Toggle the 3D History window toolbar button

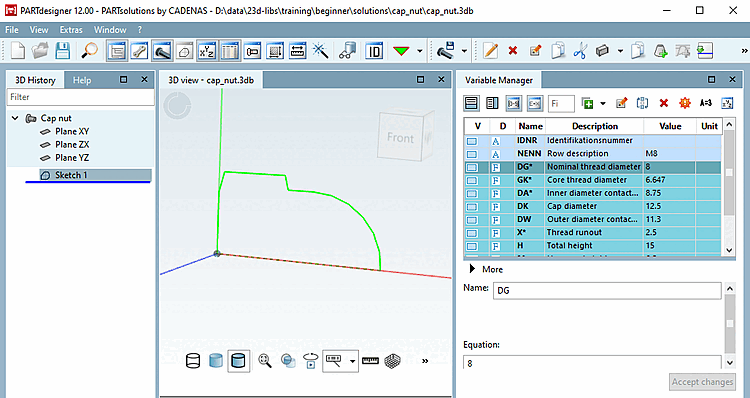click(117, 51)
